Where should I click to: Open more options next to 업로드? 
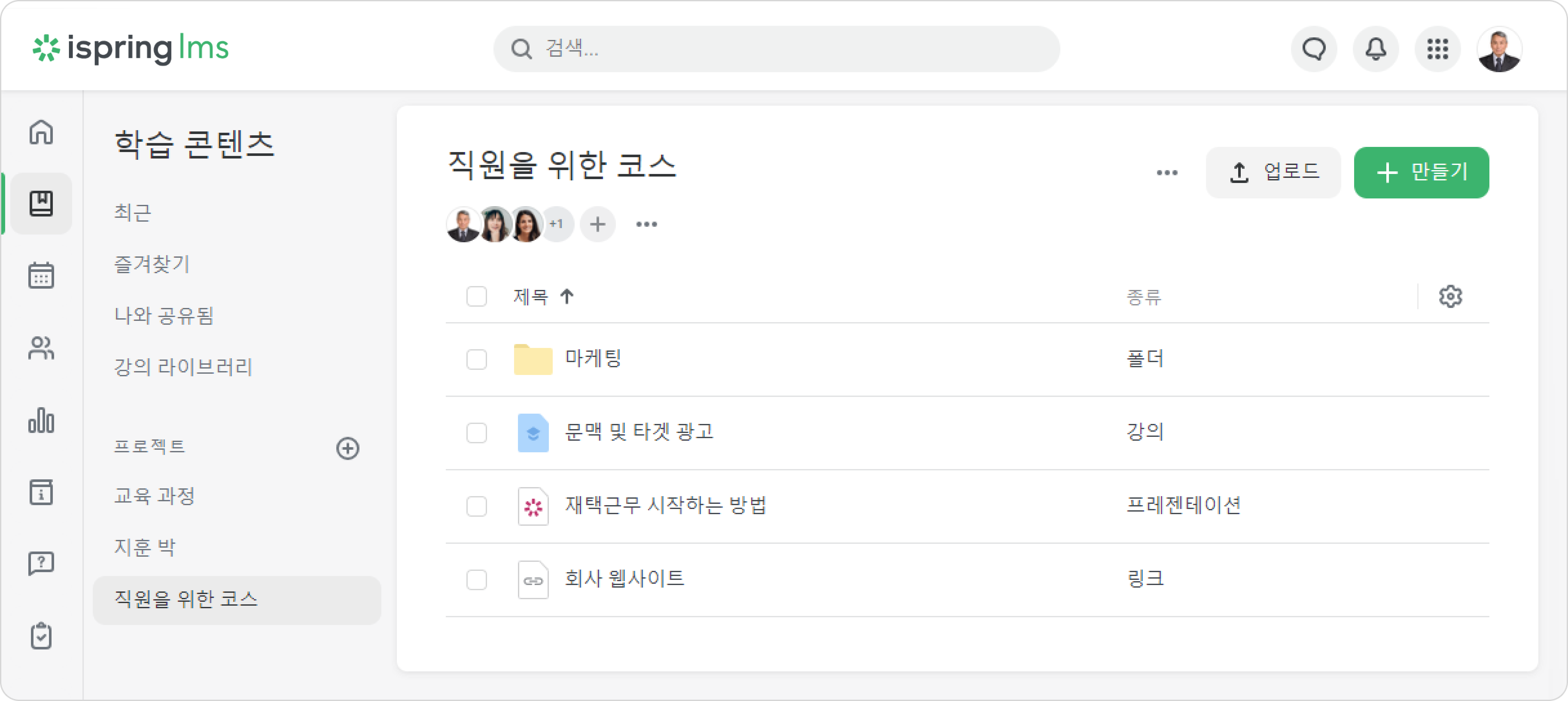pos(1167,173)
